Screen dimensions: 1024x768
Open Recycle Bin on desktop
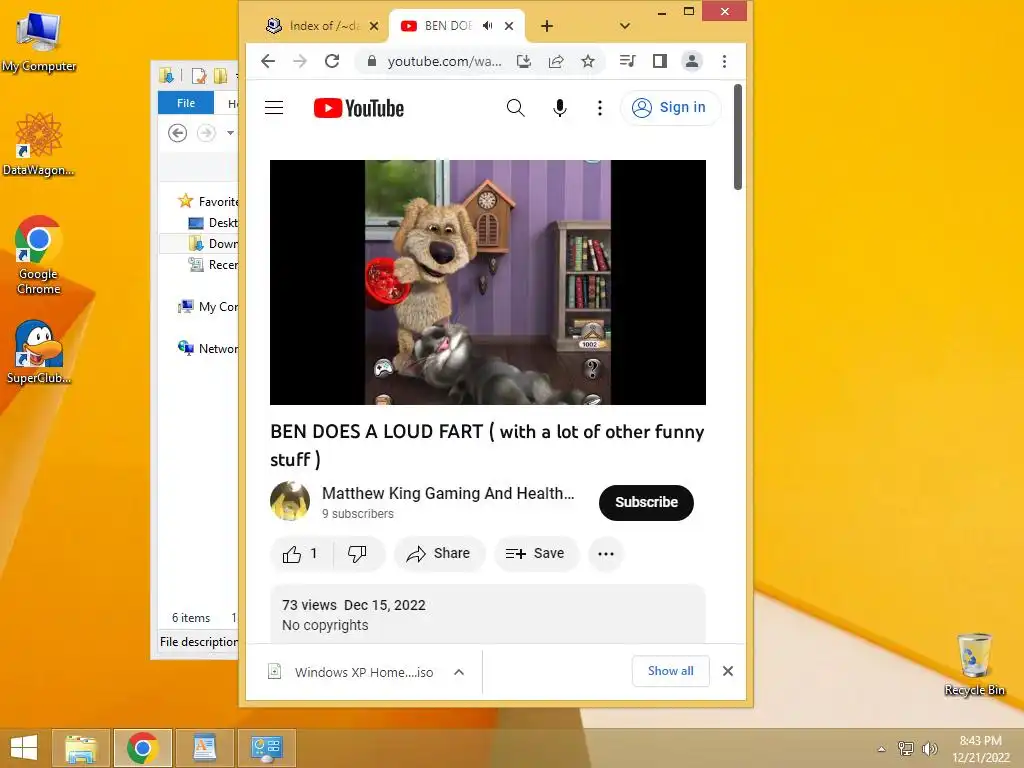click(974, 664)
